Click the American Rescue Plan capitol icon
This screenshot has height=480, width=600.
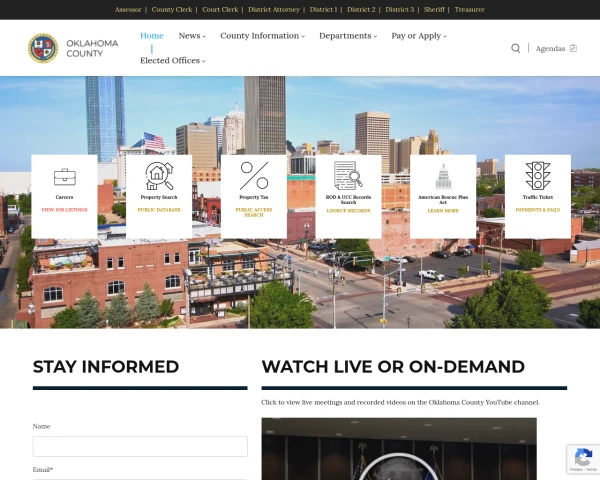click(443, 176)
